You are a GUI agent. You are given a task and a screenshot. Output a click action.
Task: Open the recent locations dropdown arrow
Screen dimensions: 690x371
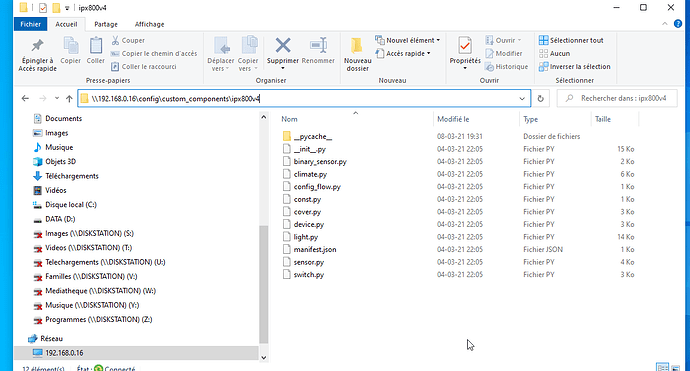57,99
